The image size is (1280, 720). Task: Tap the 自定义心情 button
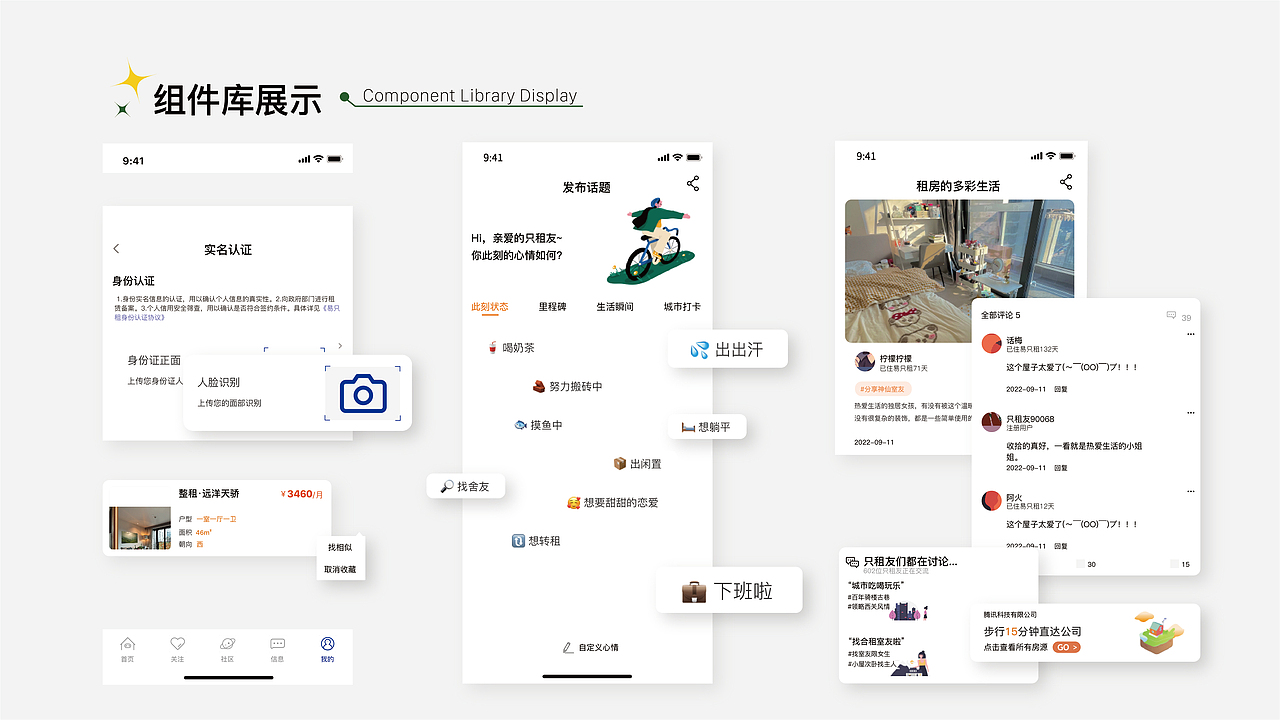pyautogui.click(x=590, y=648)
